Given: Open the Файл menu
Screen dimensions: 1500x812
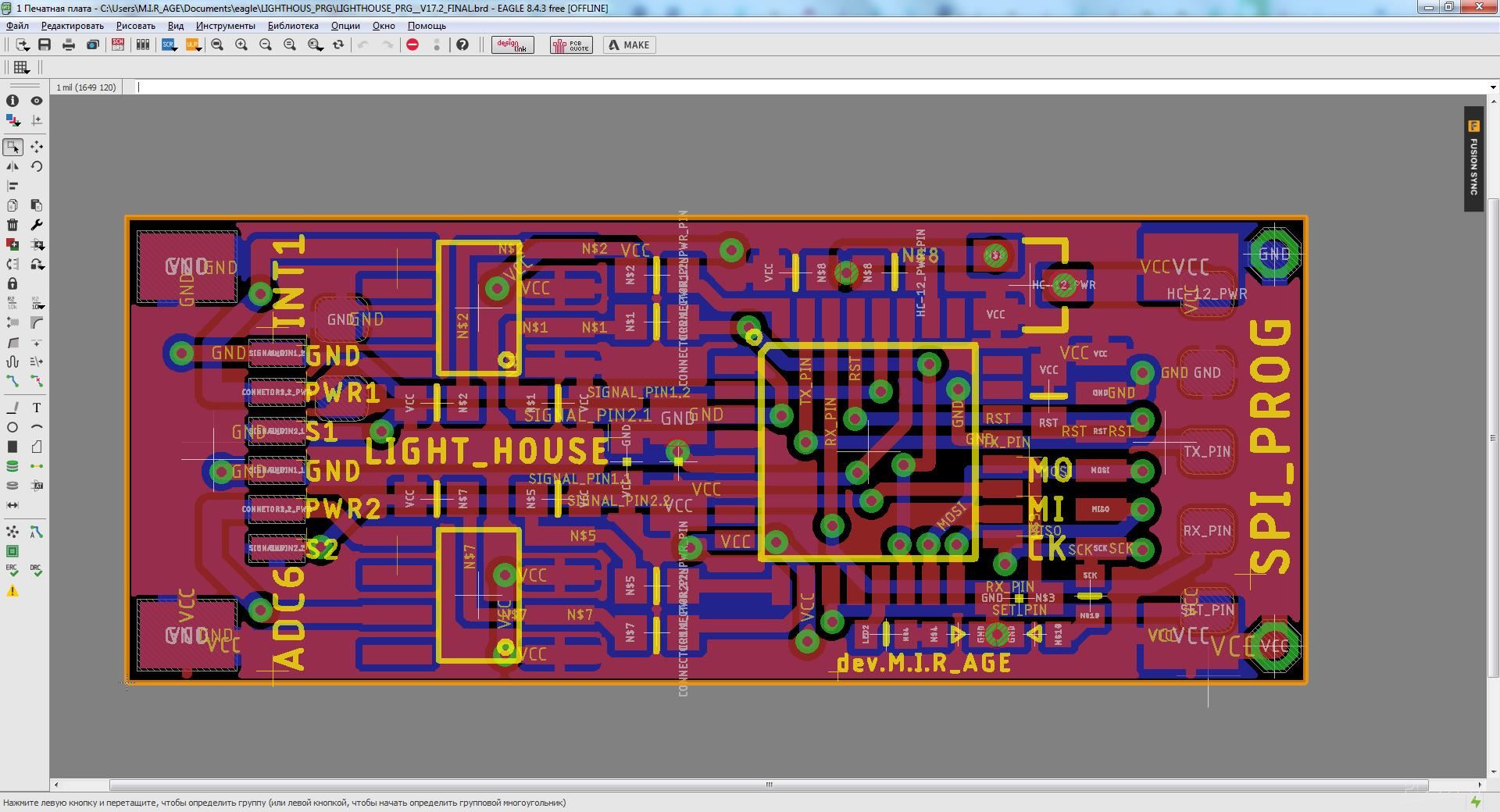Looking at the screenshot, I should [x=17, y=26].
